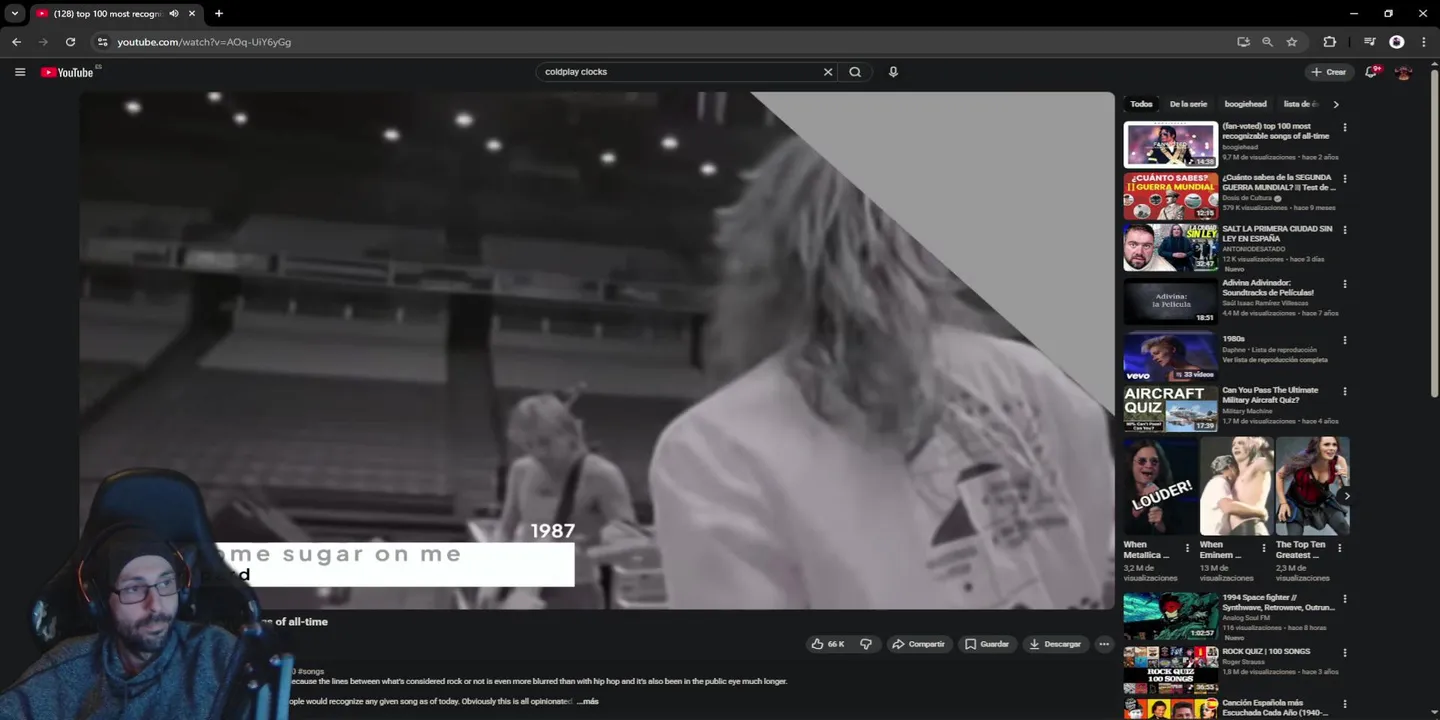Select the De la serie chip
1440x720 pixels.
point(1188,104)
